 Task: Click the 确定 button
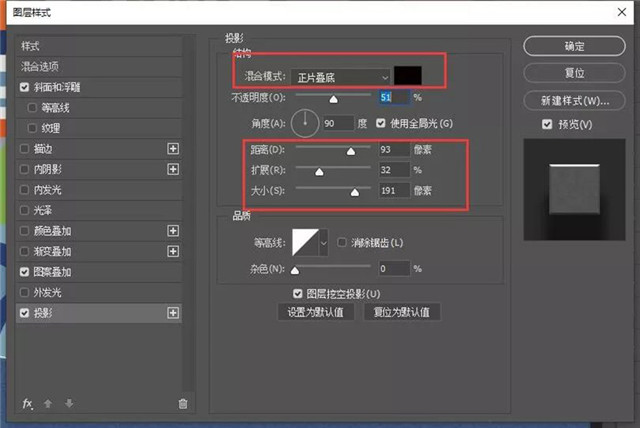coord(574,46)
